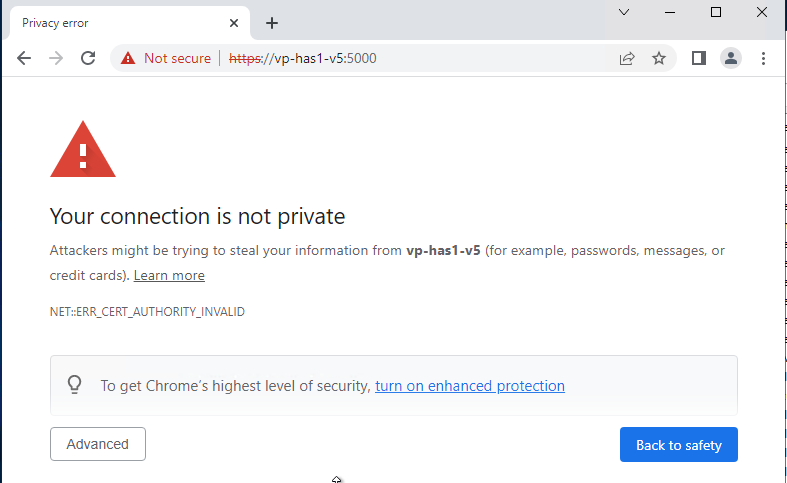Open the user profile icon

coord(731,58)
